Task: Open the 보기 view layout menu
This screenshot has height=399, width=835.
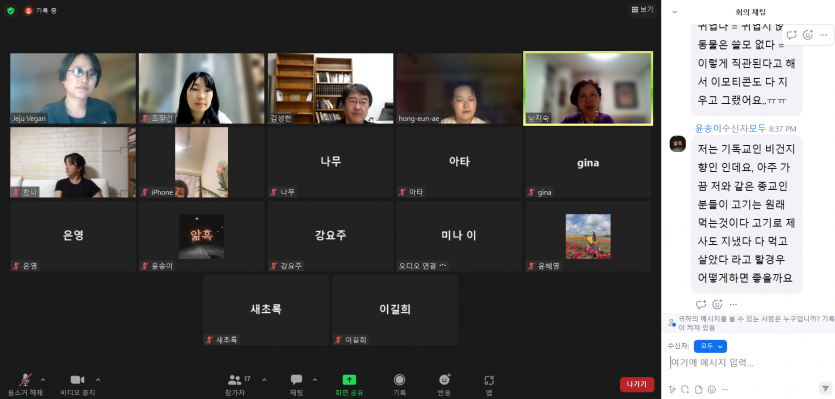Action: click(642, 9)
